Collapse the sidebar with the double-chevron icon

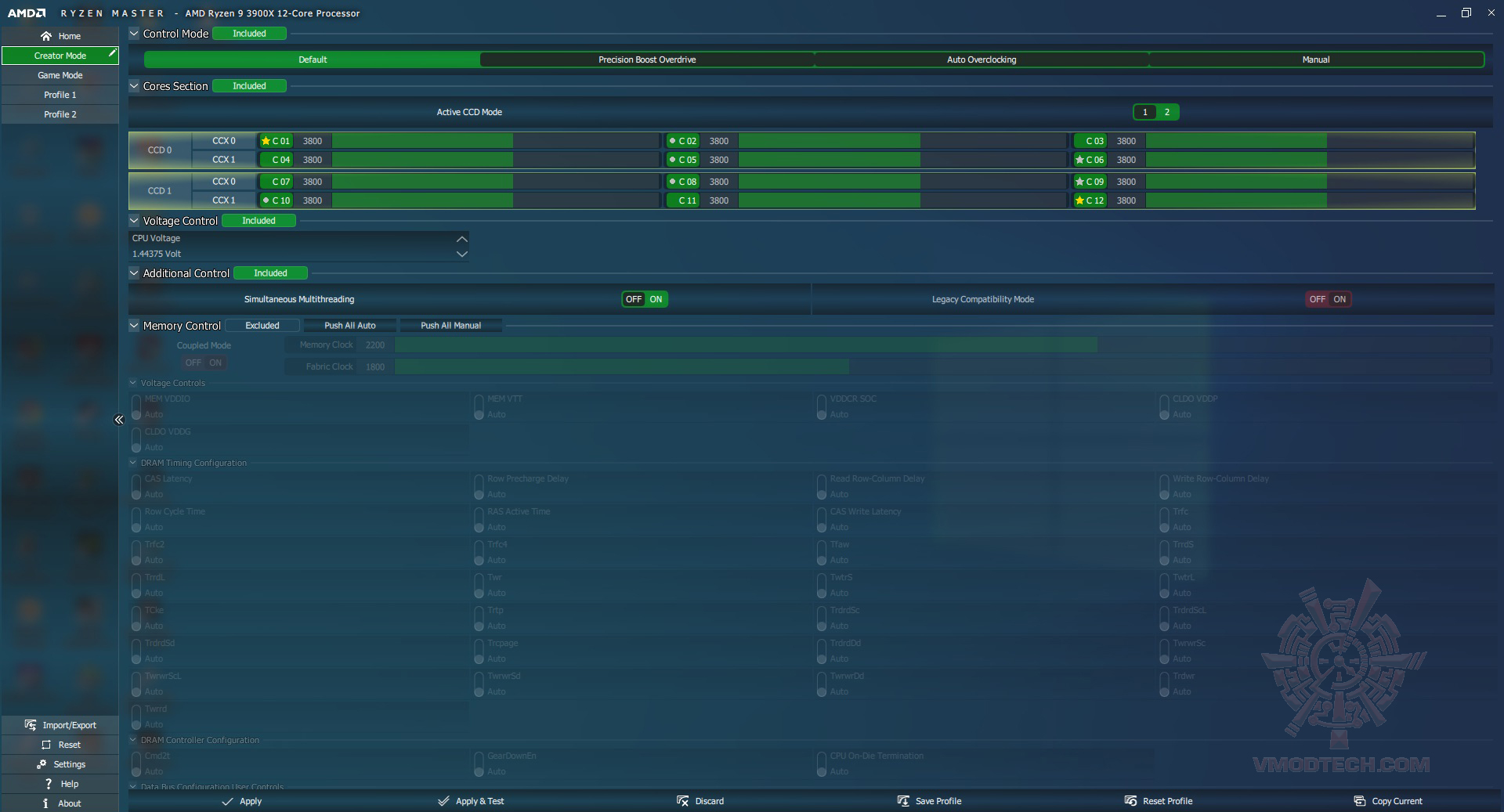(119, 420)
